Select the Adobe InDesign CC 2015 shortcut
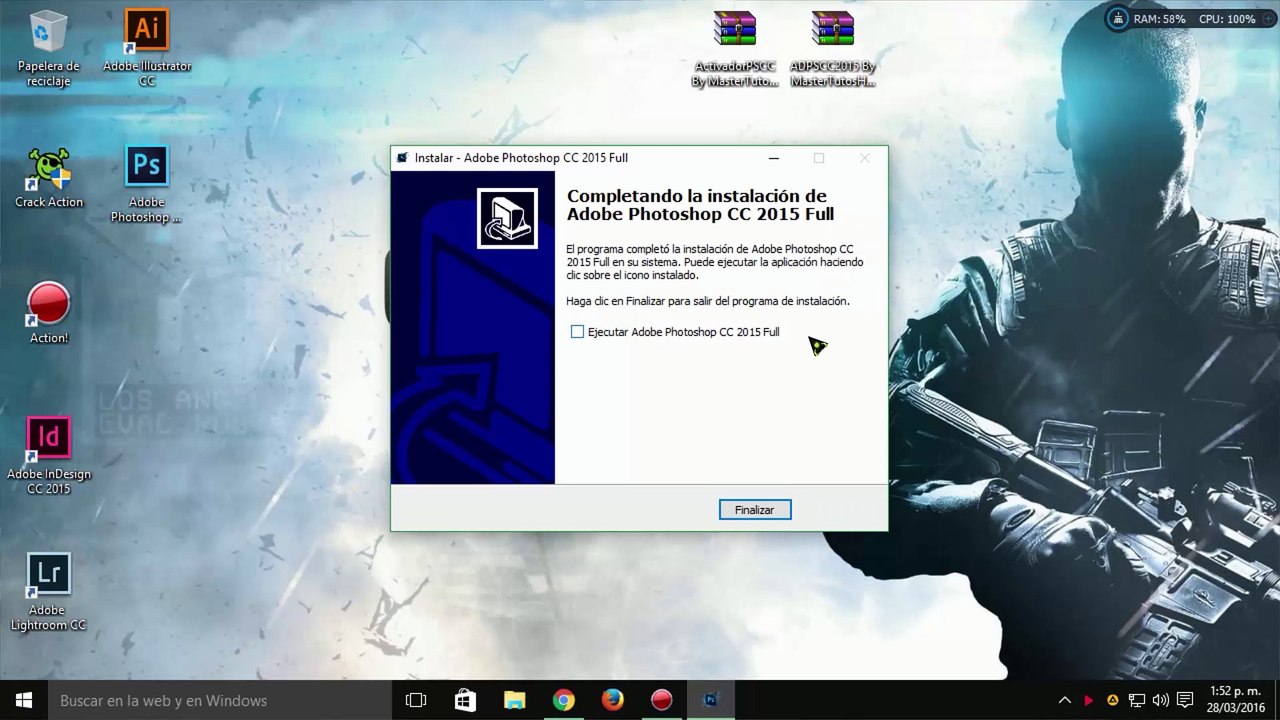 tap(49, 456)
